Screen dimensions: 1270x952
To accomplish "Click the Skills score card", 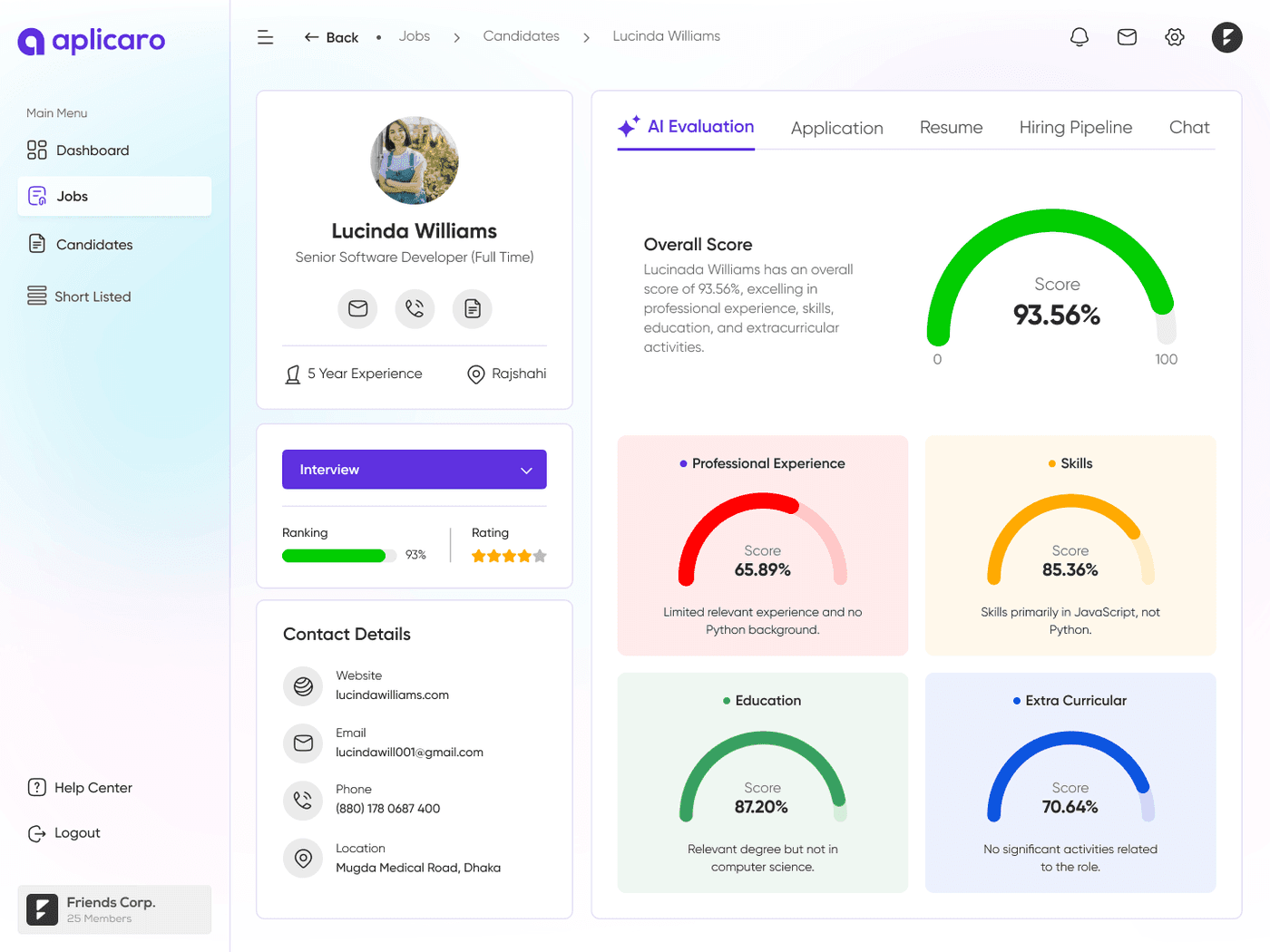I will (x=1070, y=546).
